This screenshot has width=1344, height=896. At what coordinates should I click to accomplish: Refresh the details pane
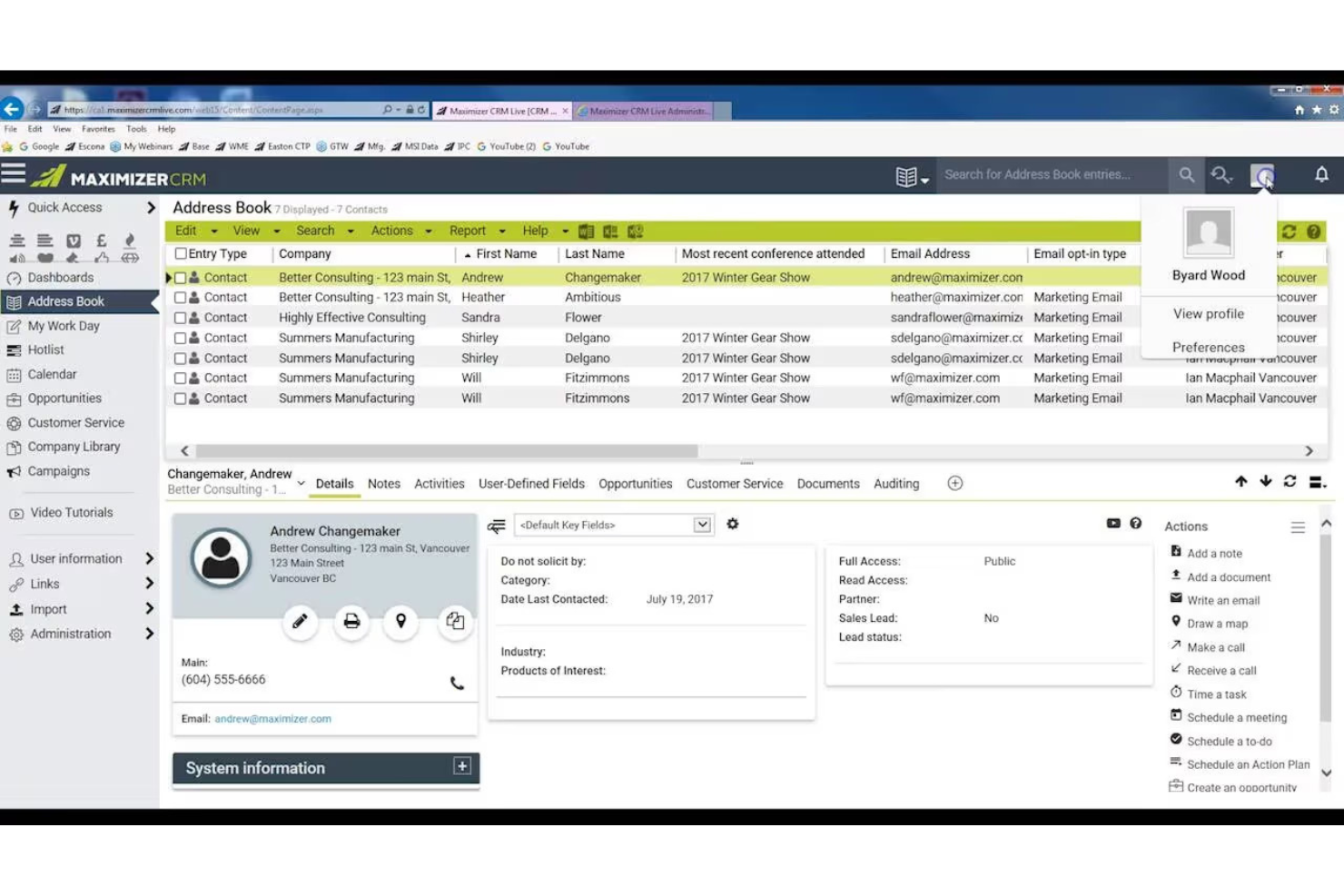point(1290,481)
